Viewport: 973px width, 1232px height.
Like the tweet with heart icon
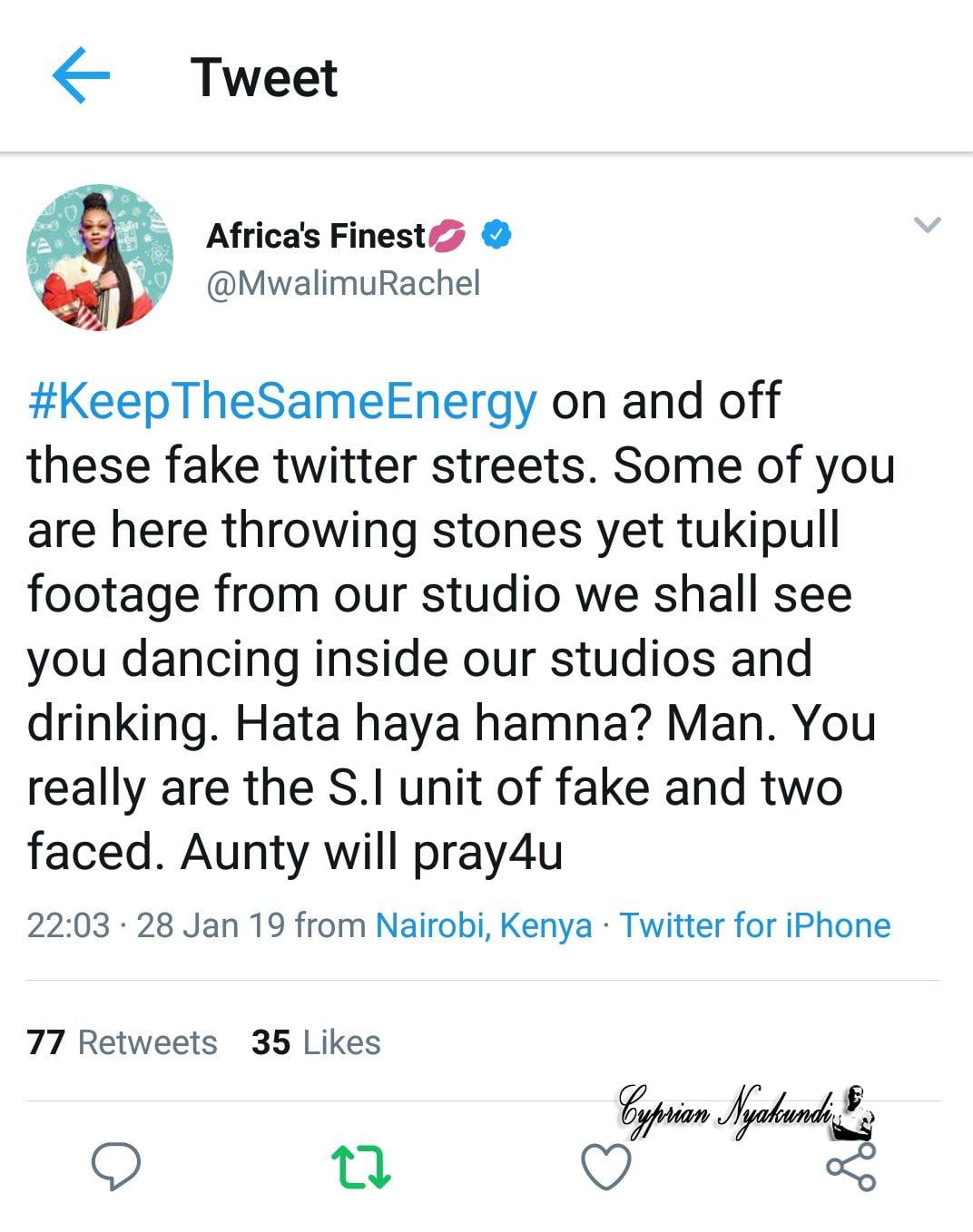tap(605, 1167)
